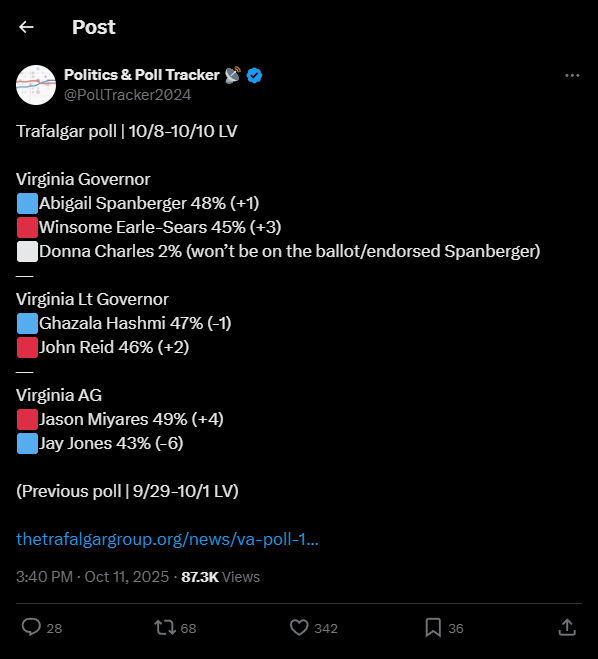
Task: Open Politics & Poll Tracker profile picture
Action: [x=36, y=85]
